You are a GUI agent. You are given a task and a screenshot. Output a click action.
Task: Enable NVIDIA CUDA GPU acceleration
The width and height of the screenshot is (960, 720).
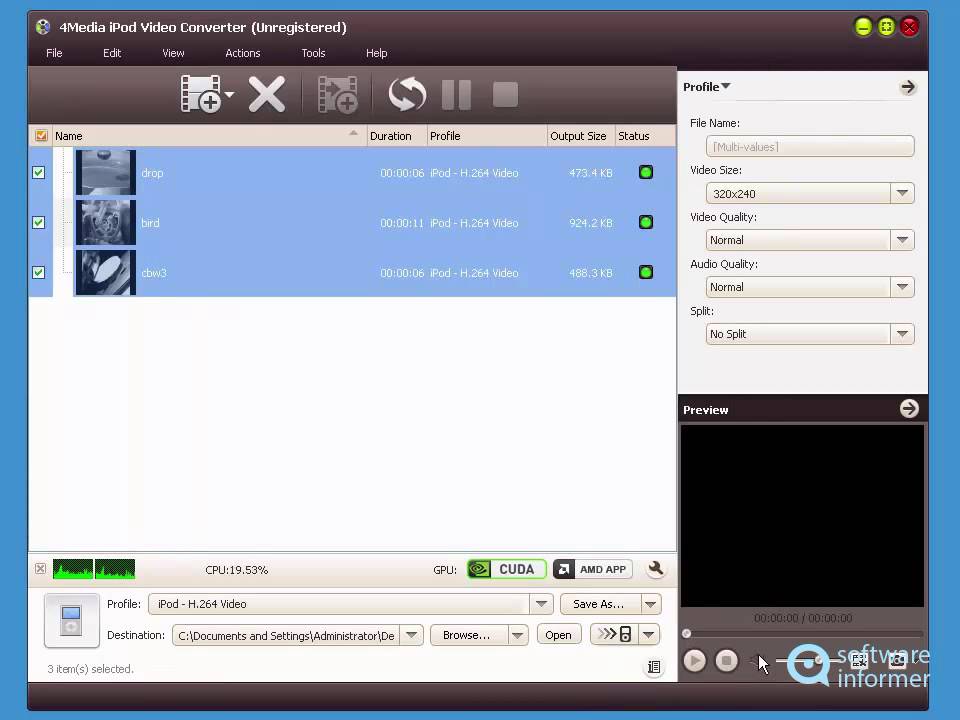tap(506, 569)
